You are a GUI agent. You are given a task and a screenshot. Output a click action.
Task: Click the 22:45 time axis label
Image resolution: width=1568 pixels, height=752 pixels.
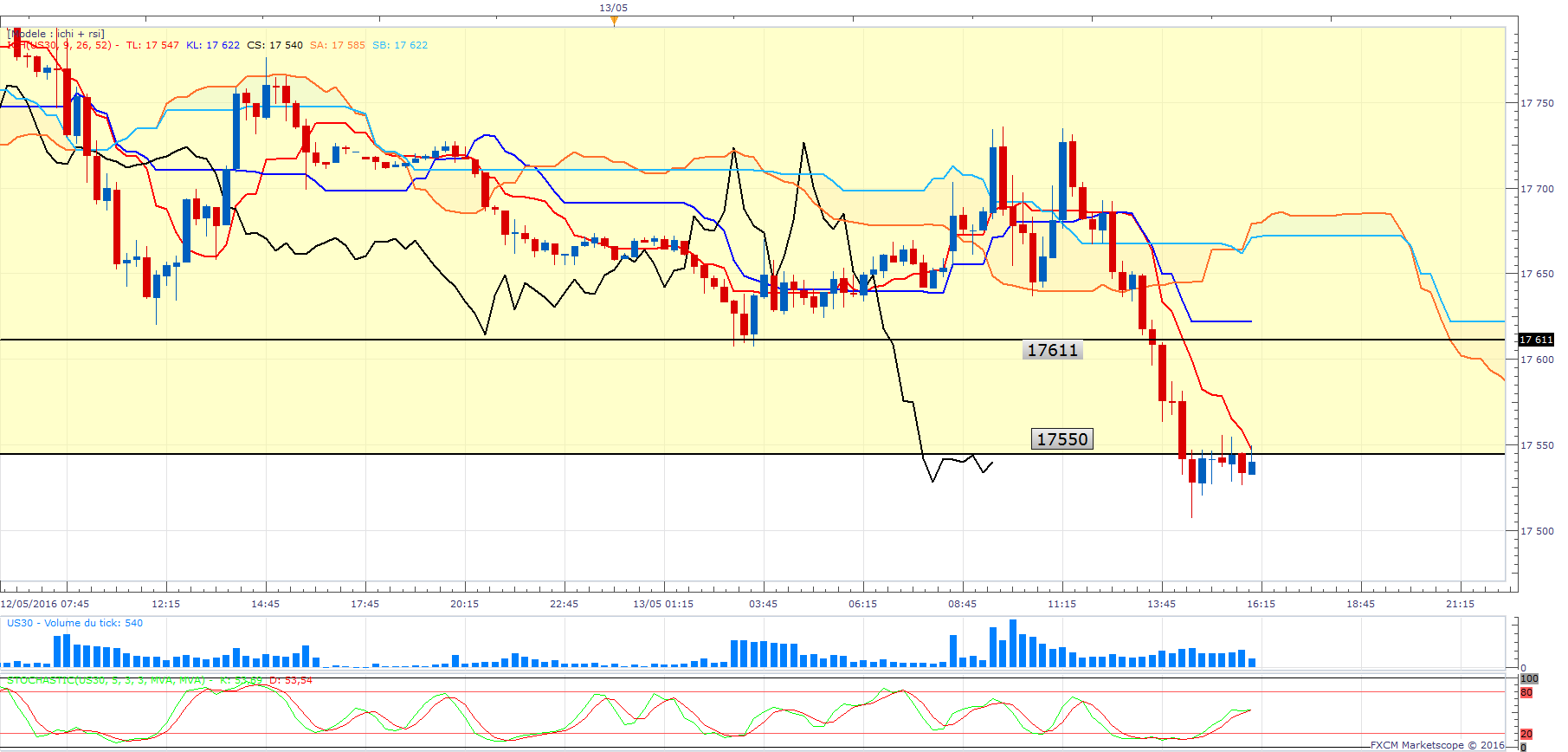[x=565, y=604]
